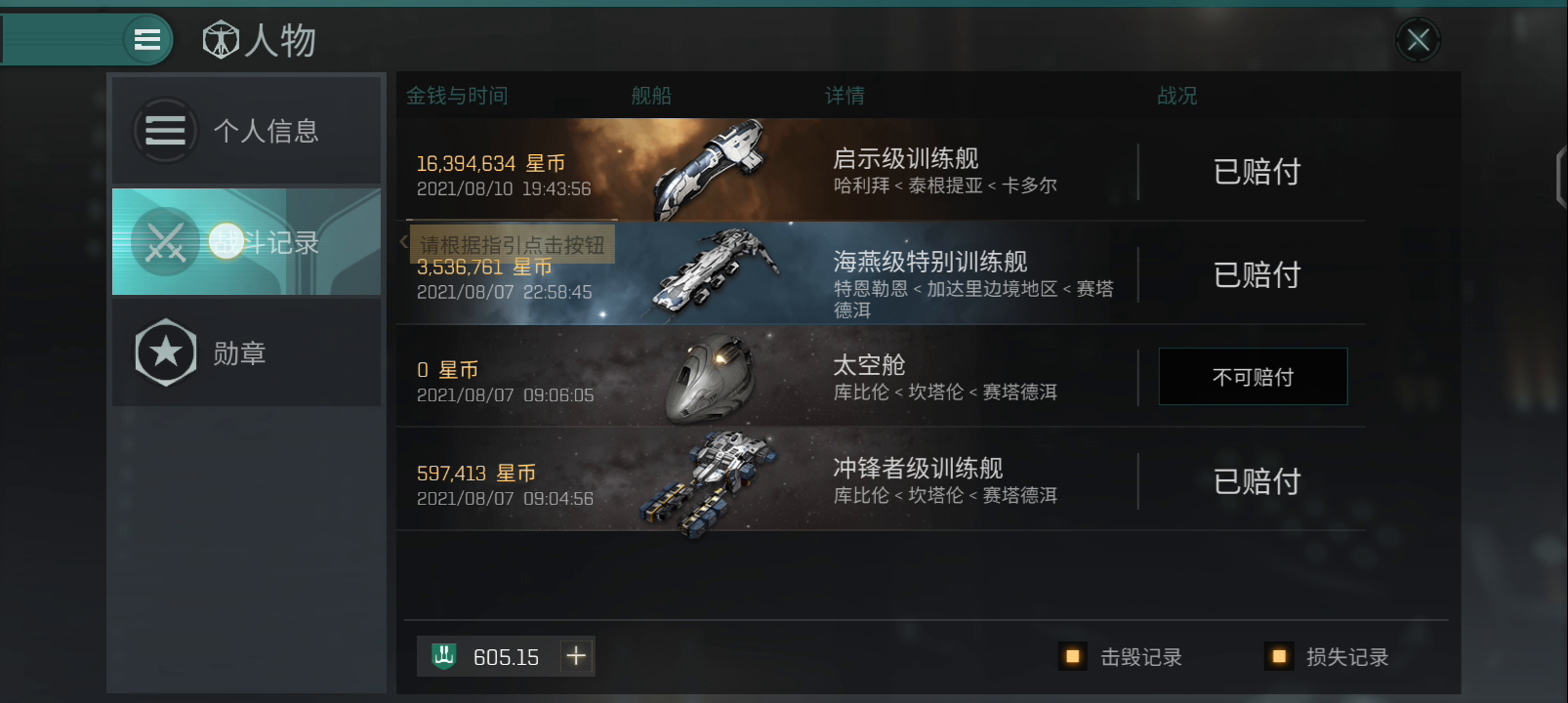Click the tutorial highlight circle on 战斗记录
The height and width of the screenshot is (703, 1568).
pyautogui.click(x=227, y=241)
